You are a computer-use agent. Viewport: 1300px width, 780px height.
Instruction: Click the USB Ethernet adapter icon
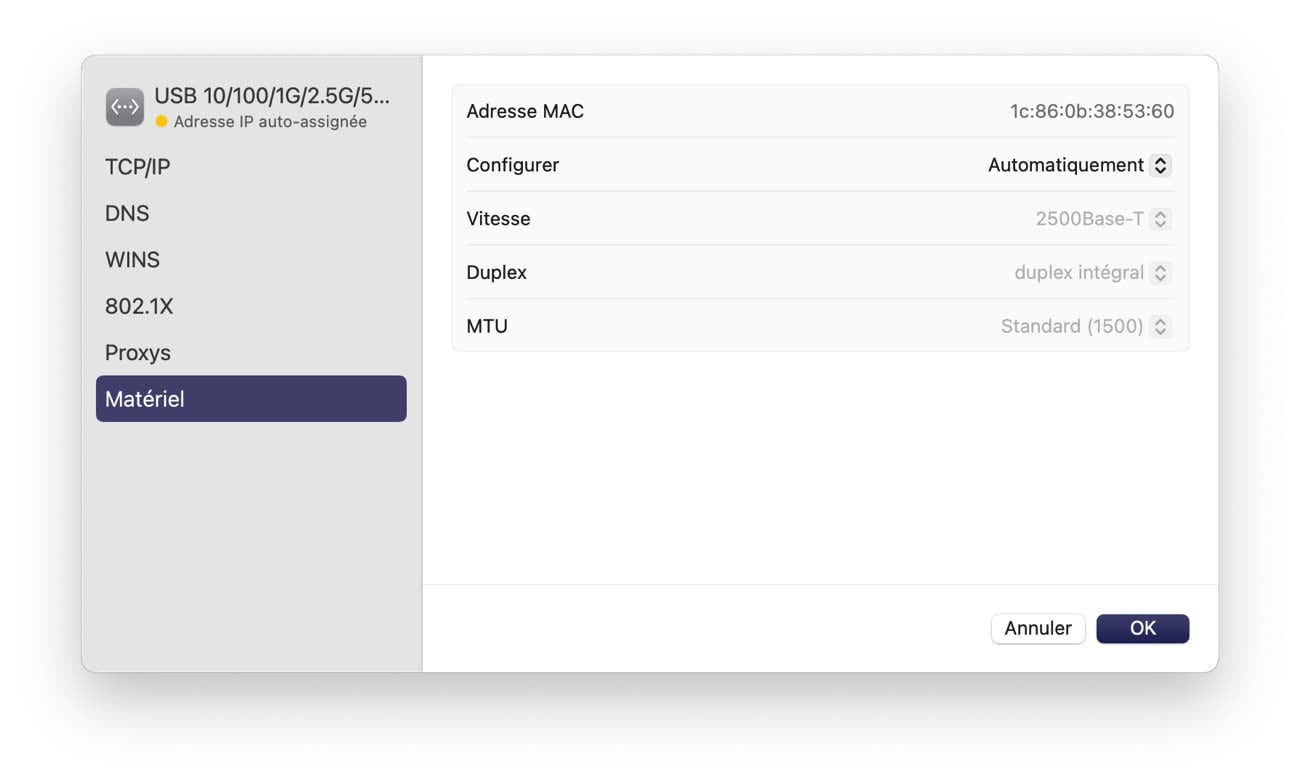pyautogui.click(x=125, y=107)
